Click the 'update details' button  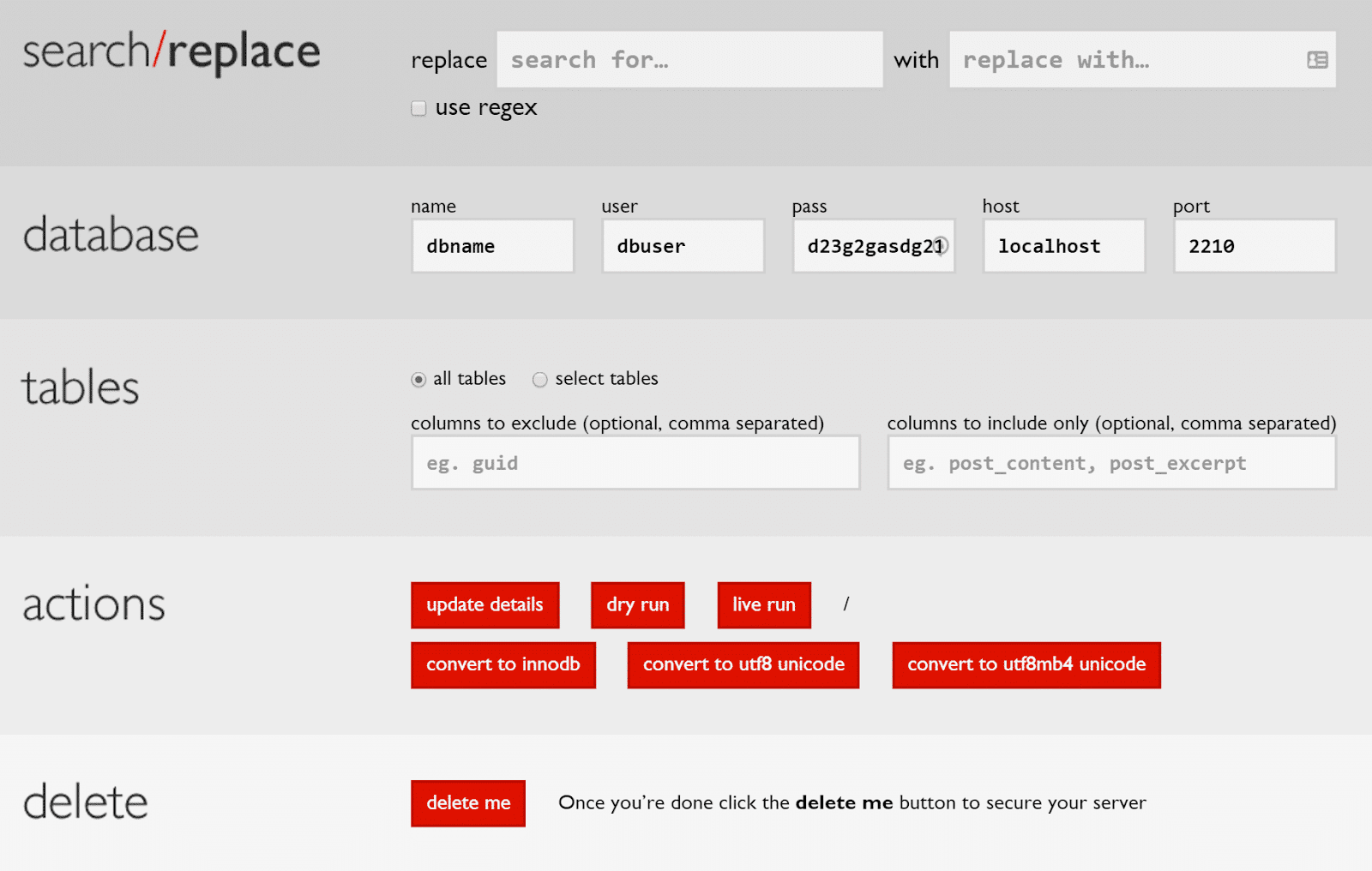(x=484, y=604)
